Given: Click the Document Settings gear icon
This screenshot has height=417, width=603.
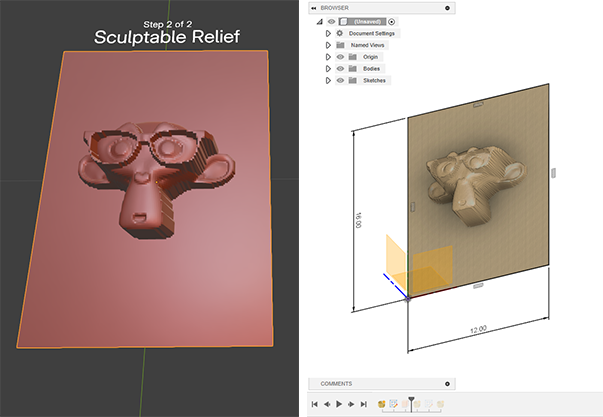Looking at the screenshot, I should pos(340,33).
